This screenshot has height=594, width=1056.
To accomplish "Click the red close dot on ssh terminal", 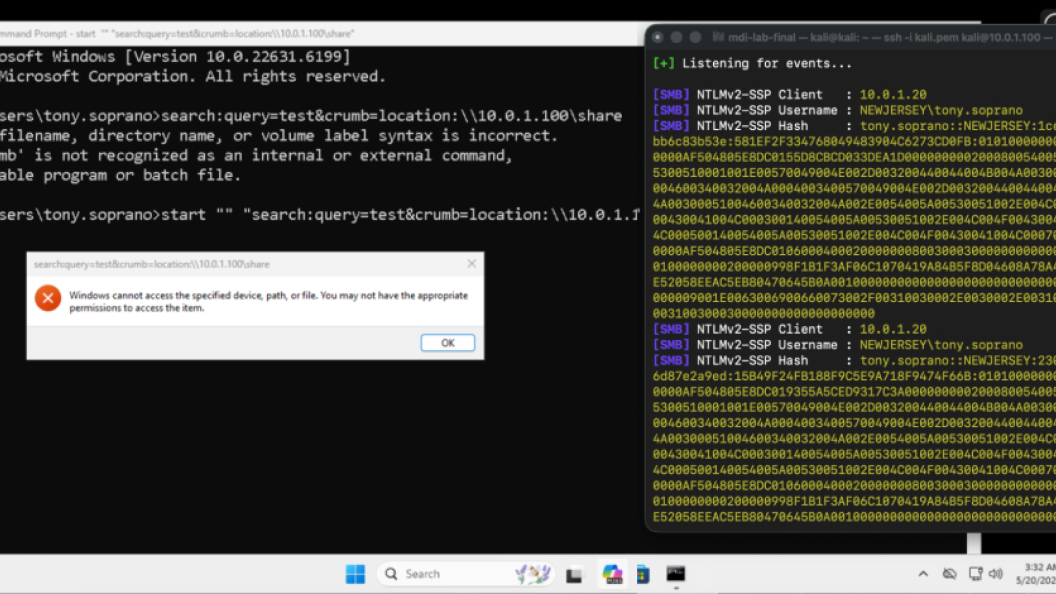I will click(x=658, y=38).
